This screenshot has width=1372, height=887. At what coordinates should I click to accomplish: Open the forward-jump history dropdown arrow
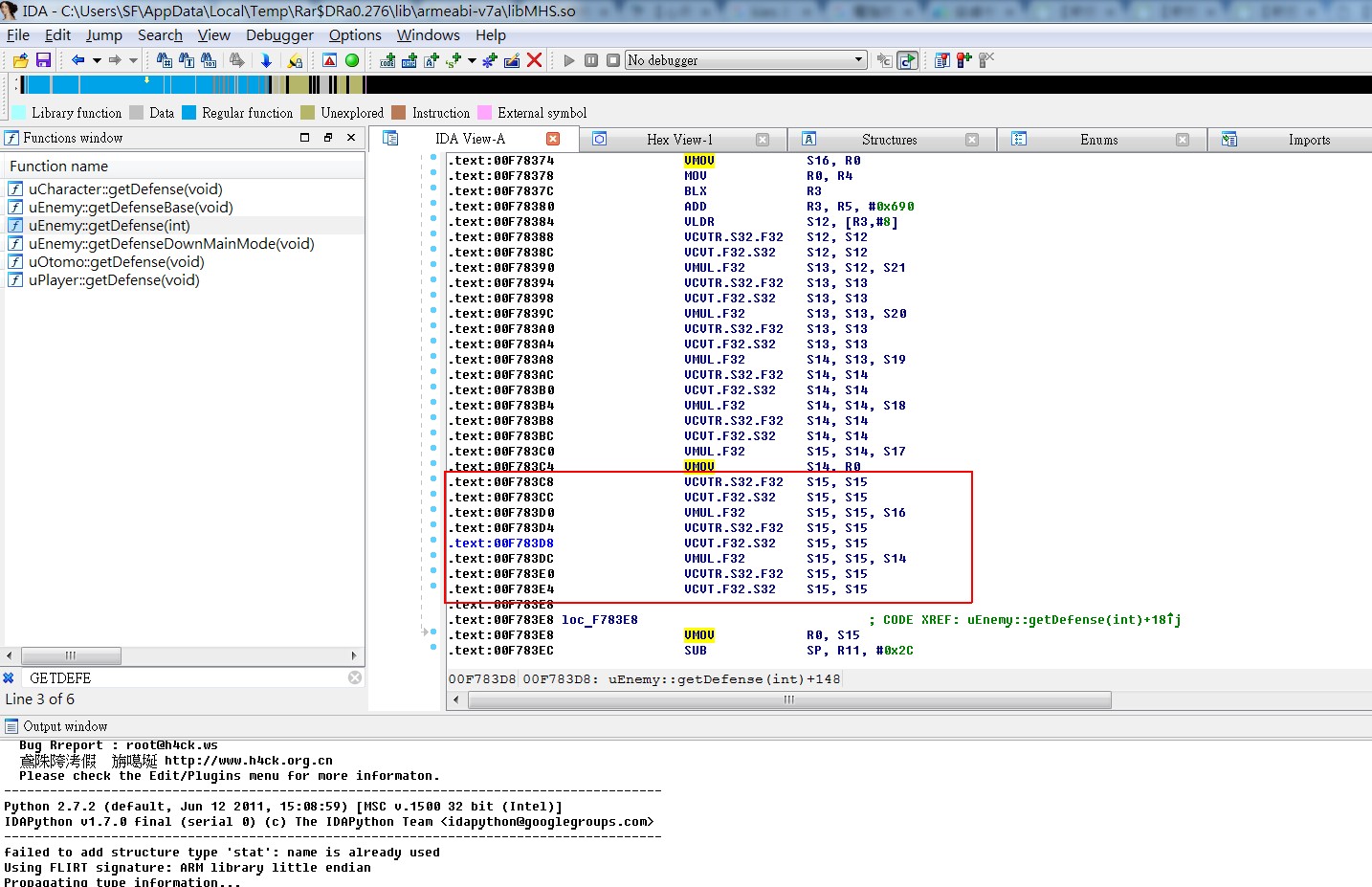coord(133,60)
